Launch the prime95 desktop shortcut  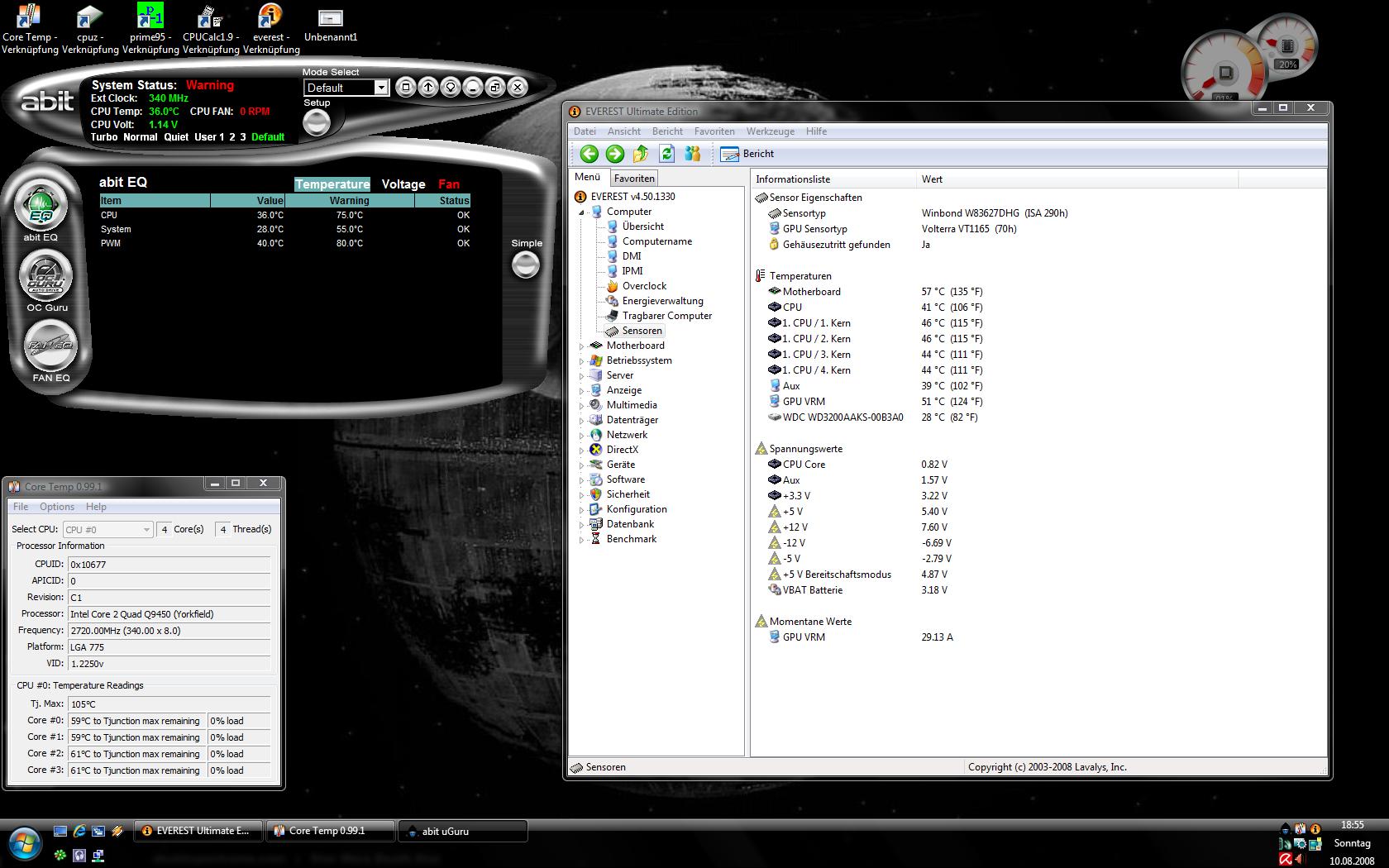point(150,30)
